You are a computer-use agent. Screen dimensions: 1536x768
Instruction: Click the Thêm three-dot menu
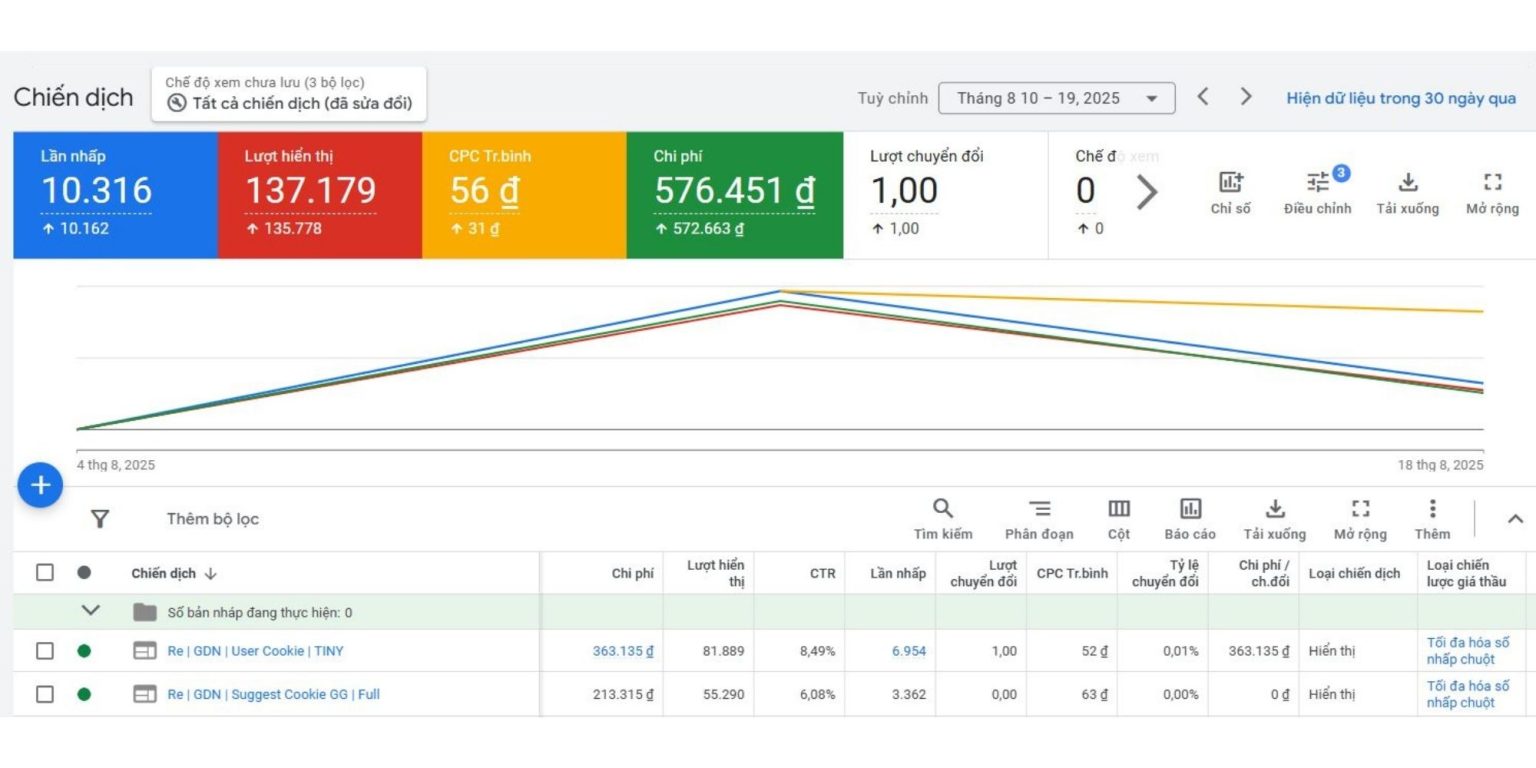click(x=1432, y=508)
